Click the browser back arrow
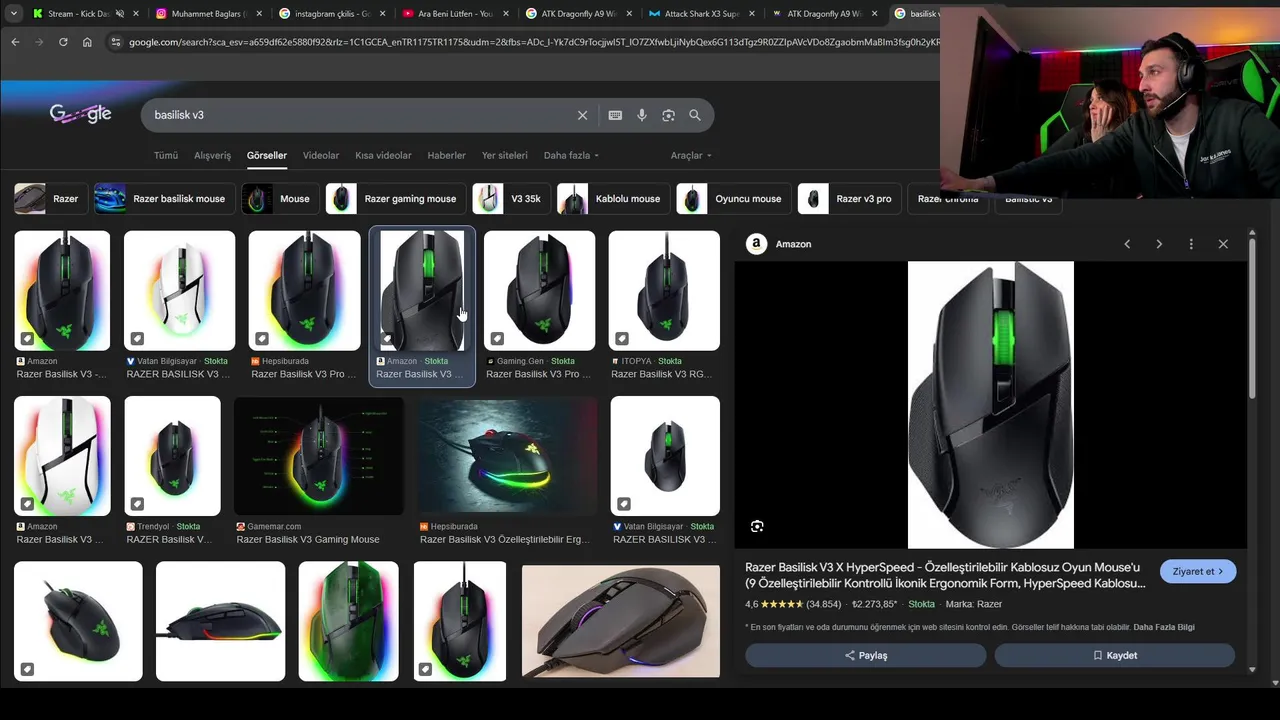The image size is (1280, 720). (15, 42)
